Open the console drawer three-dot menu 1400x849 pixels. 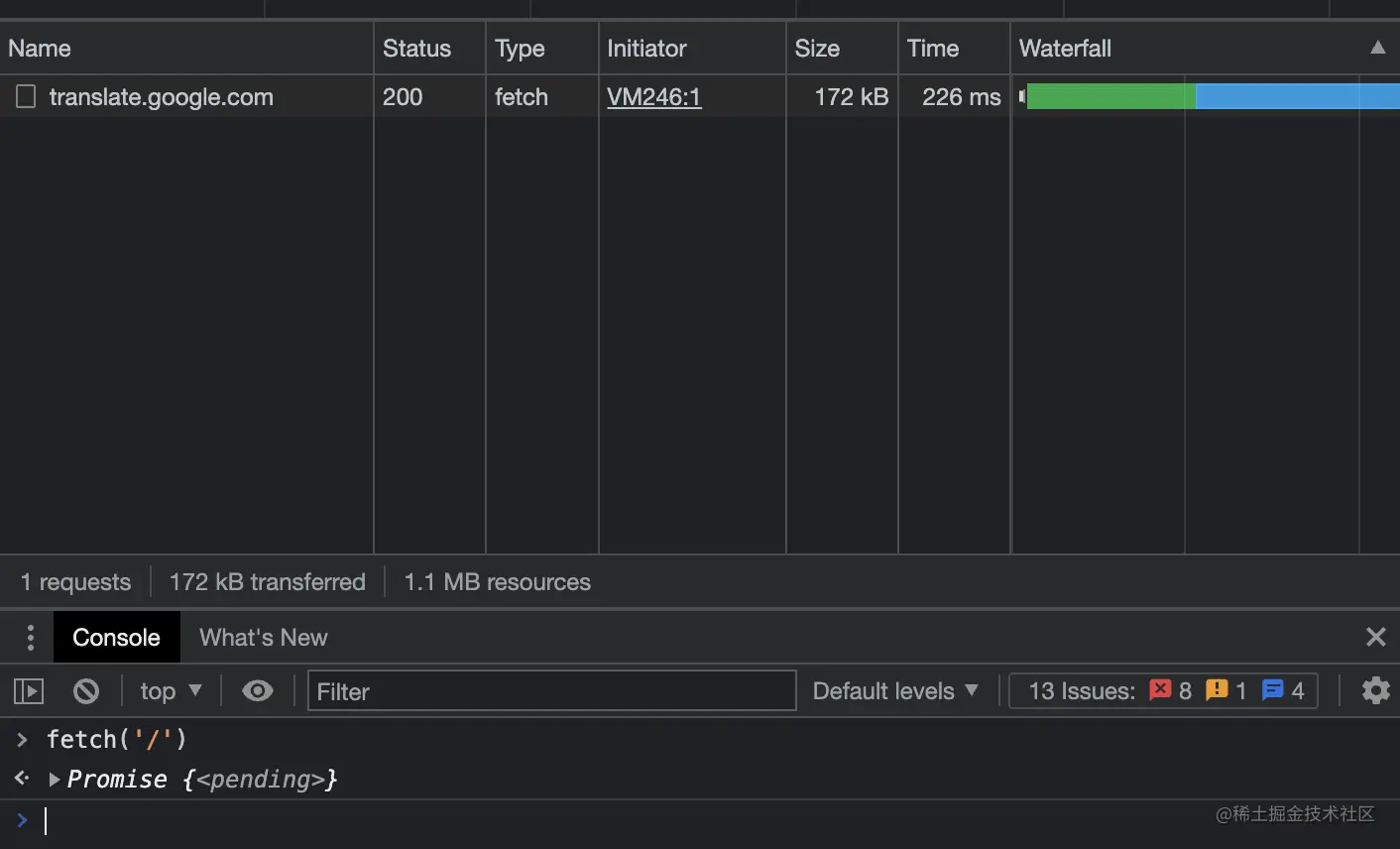[31, 637]
